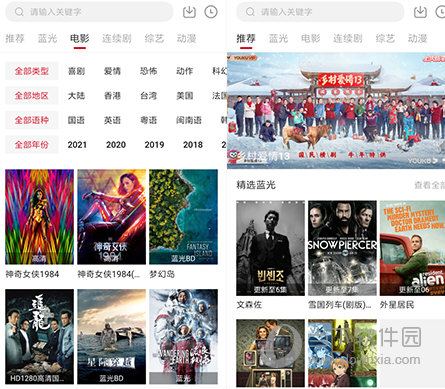Filter movies by year 2020
This screenshot has width=445, height=389.
[116, 145]
